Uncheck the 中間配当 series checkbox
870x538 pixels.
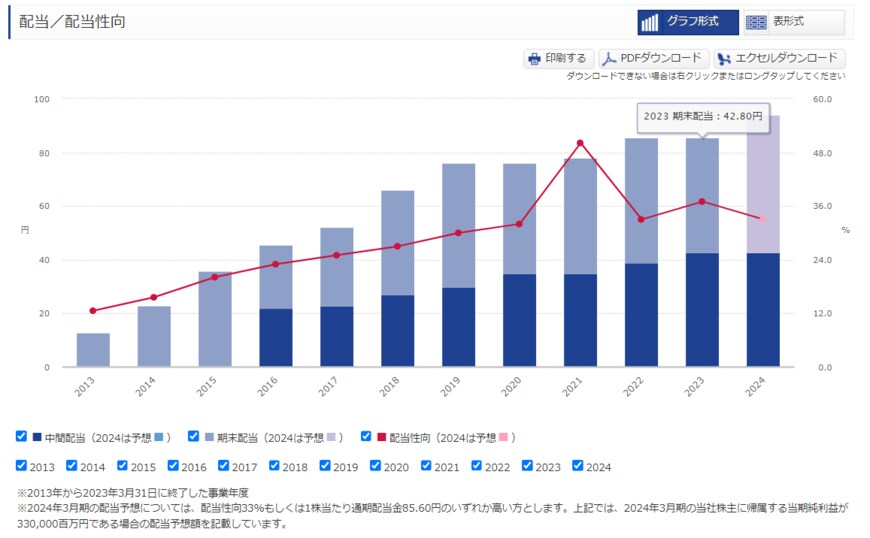click(22, 437)
